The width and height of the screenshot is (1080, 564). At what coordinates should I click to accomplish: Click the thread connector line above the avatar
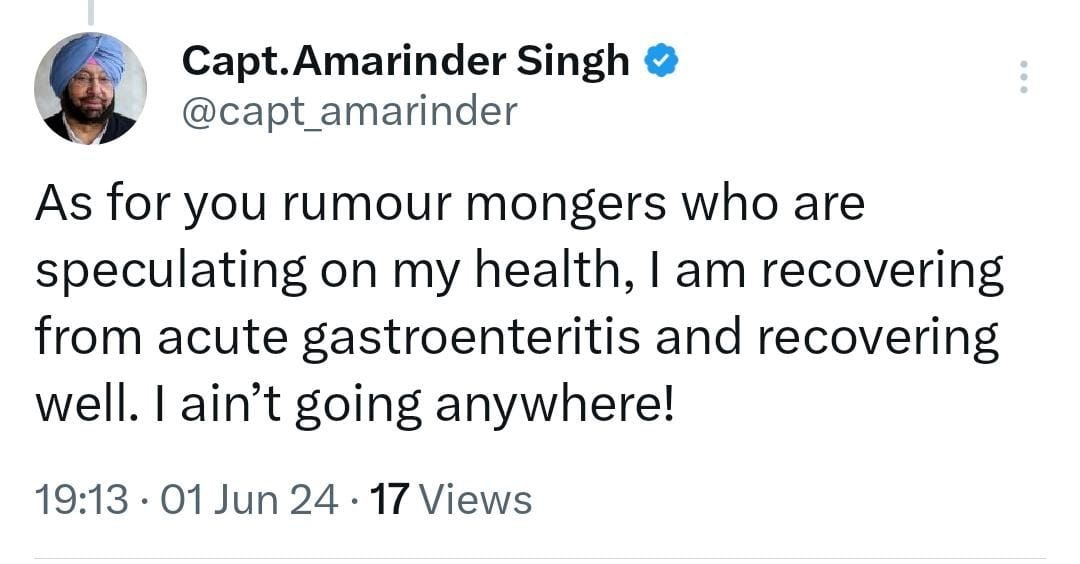point(90,12)
